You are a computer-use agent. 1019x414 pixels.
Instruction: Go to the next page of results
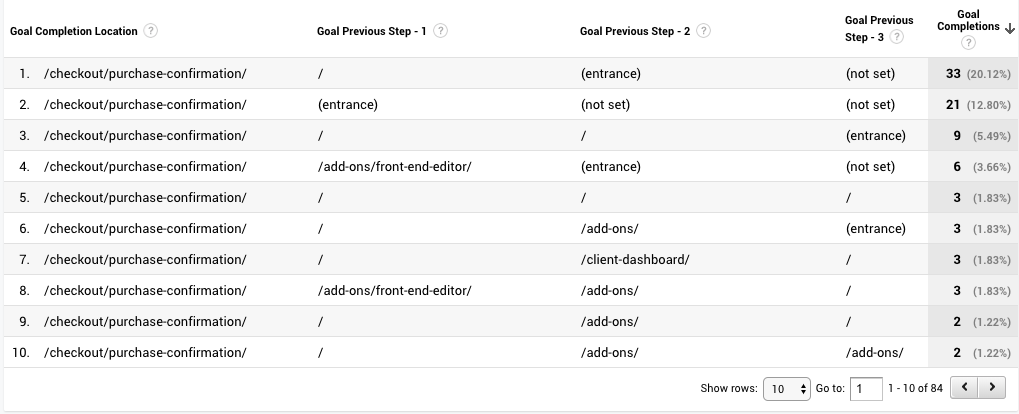(991, 388)
